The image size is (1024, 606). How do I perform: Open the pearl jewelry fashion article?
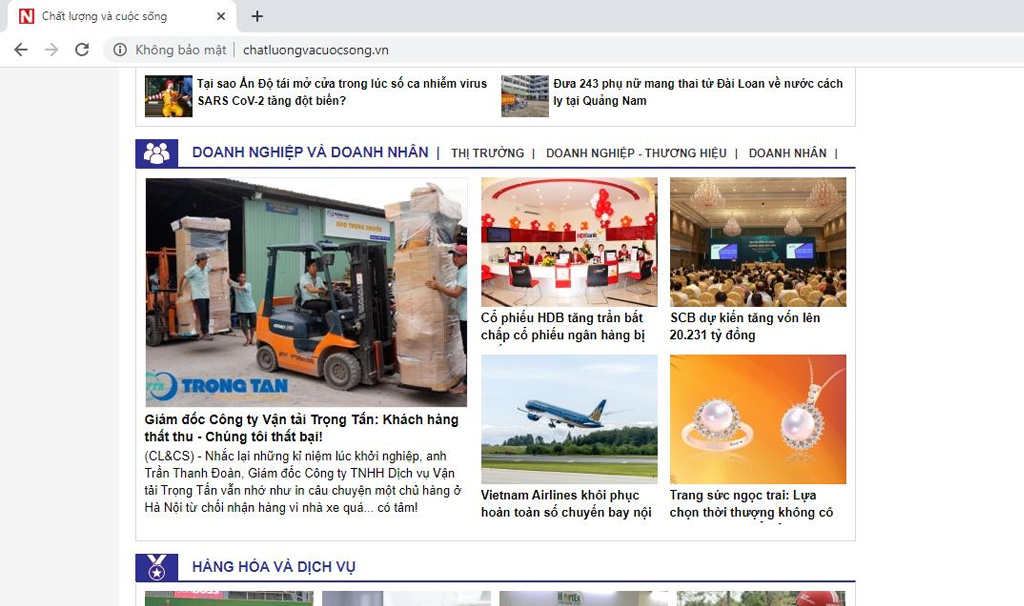(752, 502)
